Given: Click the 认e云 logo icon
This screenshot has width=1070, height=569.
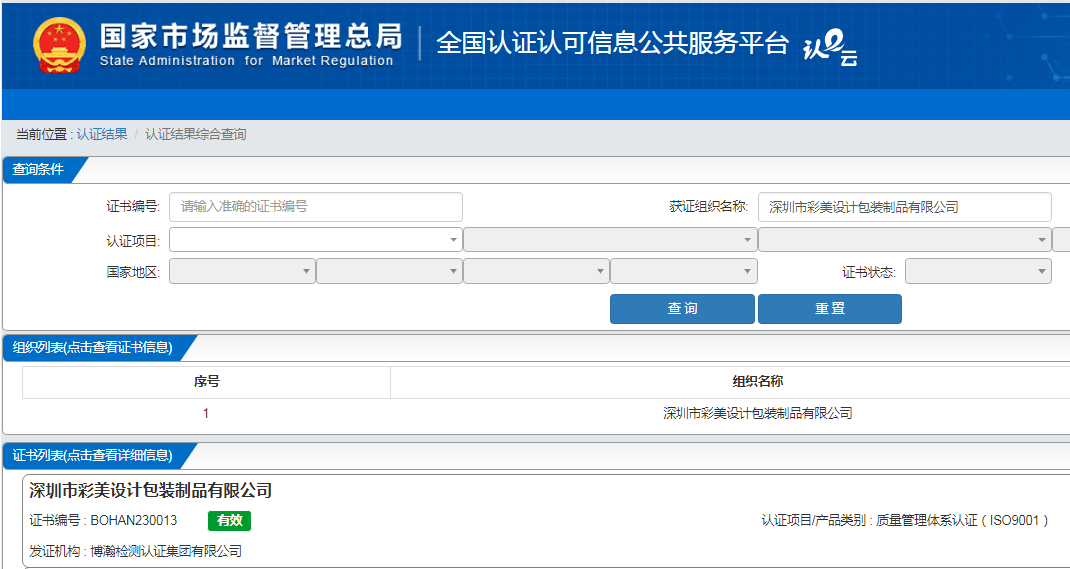Looking at the screenshot, I should [830, 49].
